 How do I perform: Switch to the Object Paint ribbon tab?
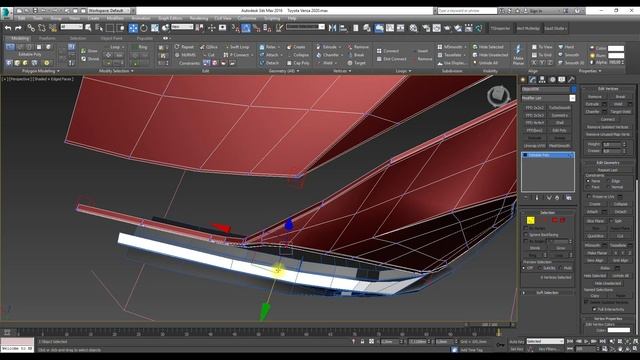[111, 38]
